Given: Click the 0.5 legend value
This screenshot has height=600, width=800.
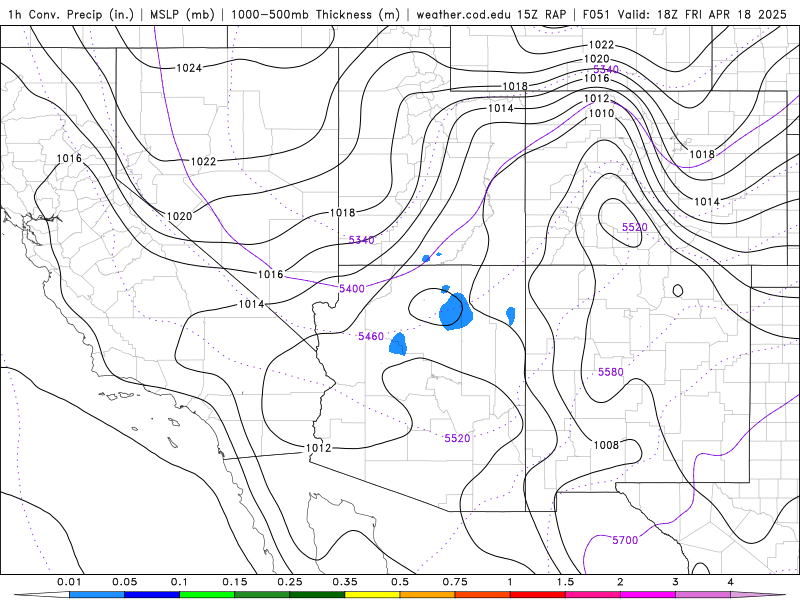Looking at the screenshot, I should pos(400,582).
